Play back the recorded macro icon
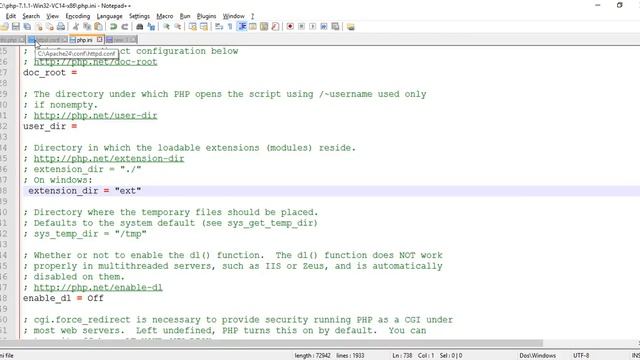640x360 pixels. tap(313, 27)
